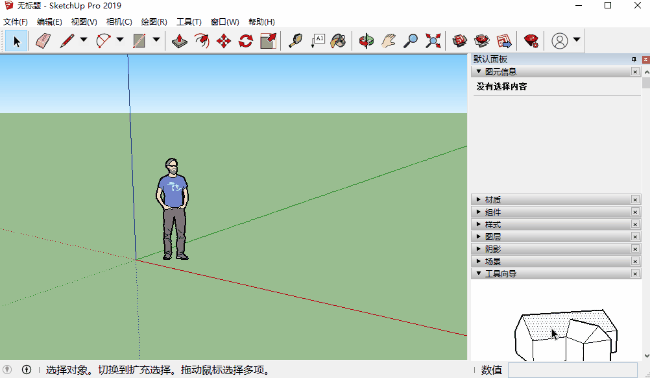This screenshot has width=650, height=378.
Task: Open Extension Manager ruby icon
Action: click(531, 41)
